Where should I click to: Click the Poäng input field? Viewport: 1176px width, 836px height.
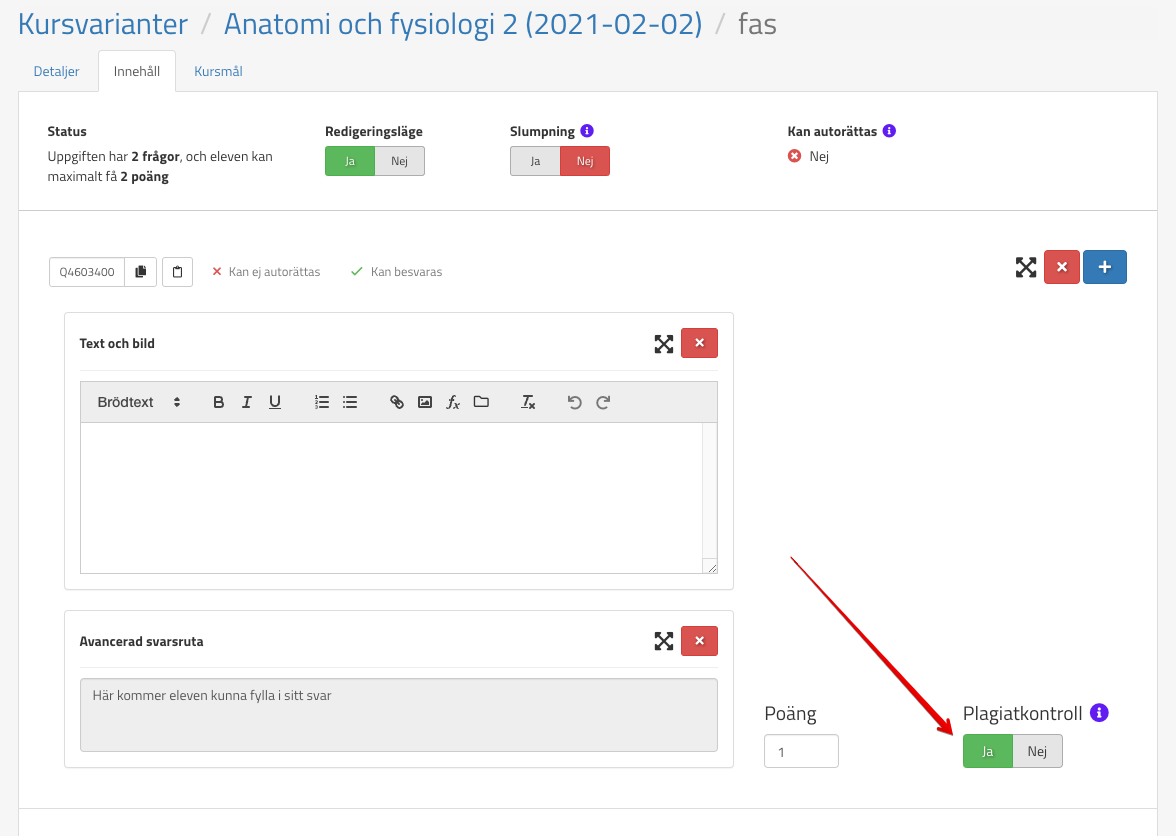coord(801,751)
